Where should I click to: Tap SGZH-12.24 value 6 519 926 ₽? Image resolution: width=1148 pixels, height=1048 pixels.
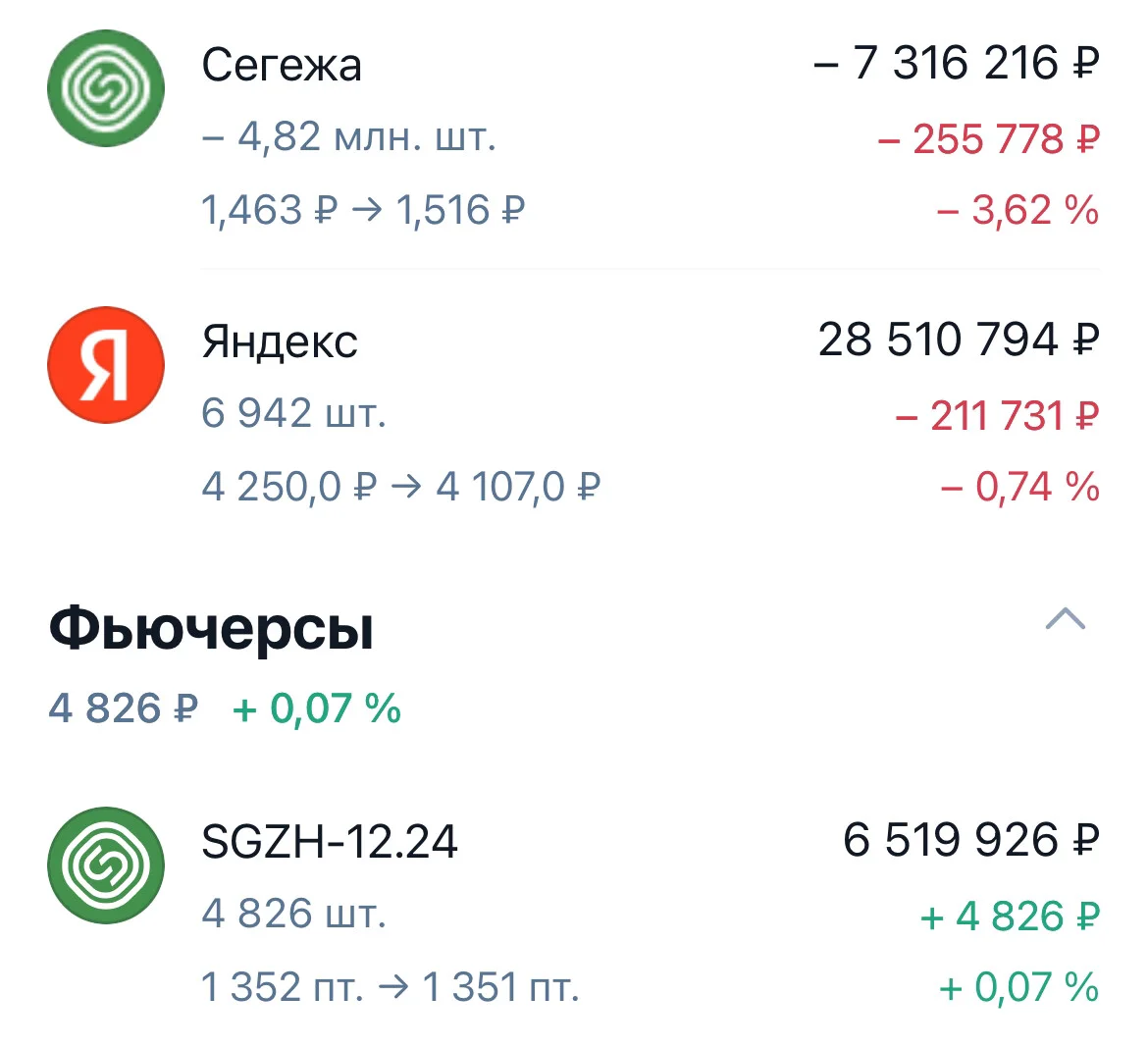point(971,840)
